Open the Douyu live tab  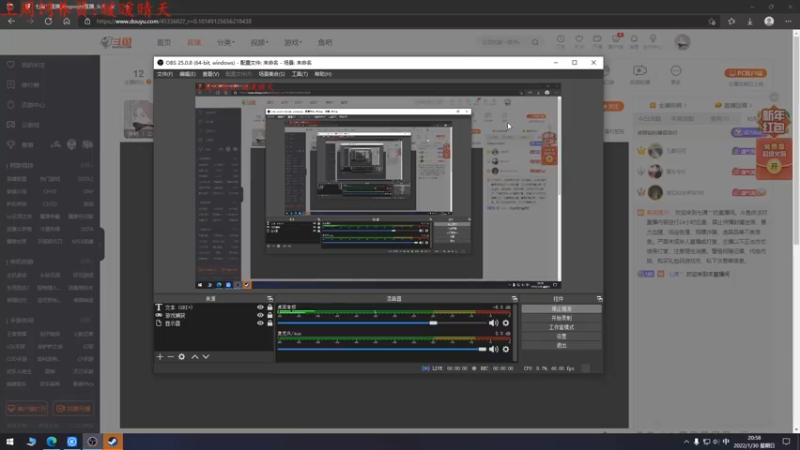[x=194, y=42]
